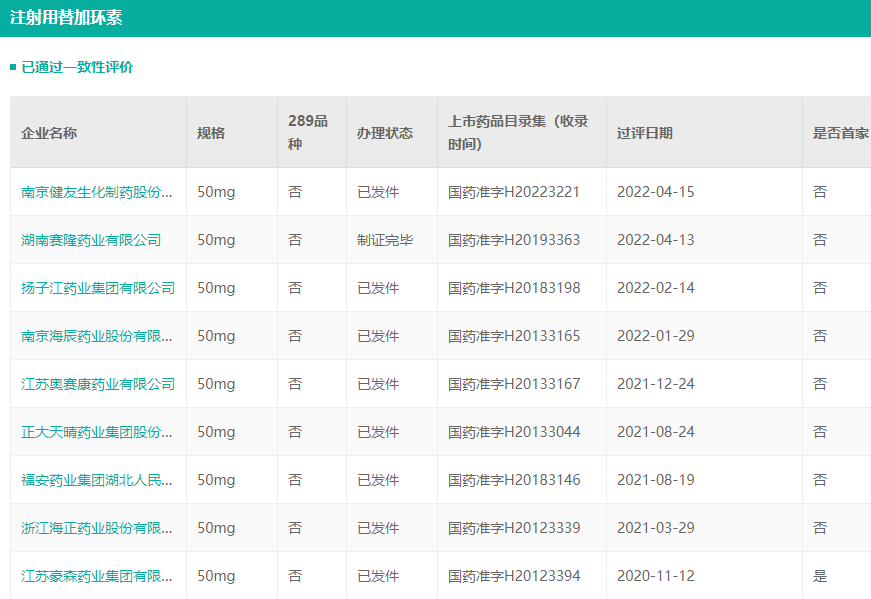The width and height of the screenshot is (871, 599).
Task: Select the 南京海辰药业 company link
Action: (x=97, y=336)
